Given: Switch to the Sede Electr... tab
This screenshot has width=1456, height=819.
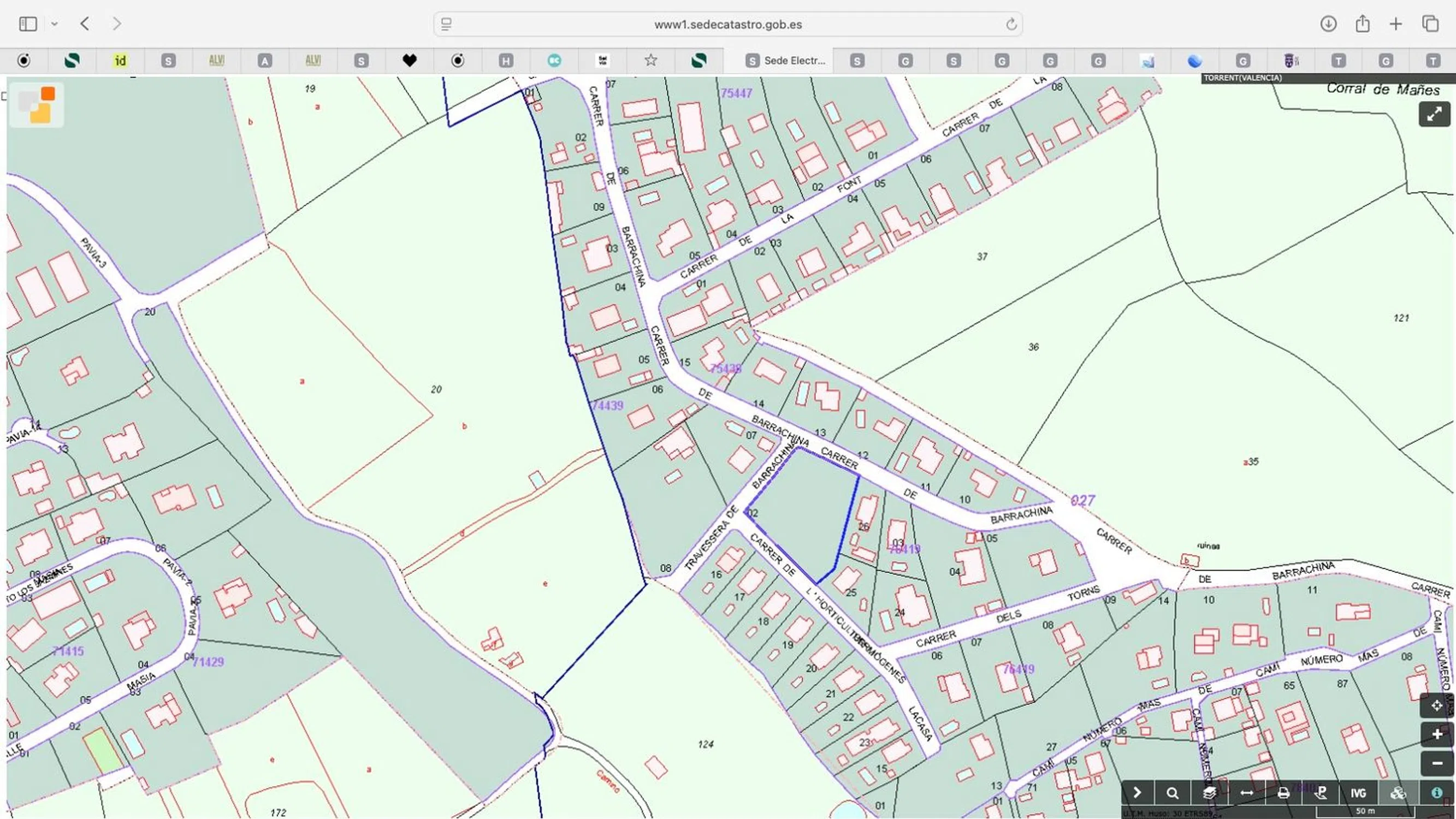Looking at the screenshot, I should [x=786, y=61].
